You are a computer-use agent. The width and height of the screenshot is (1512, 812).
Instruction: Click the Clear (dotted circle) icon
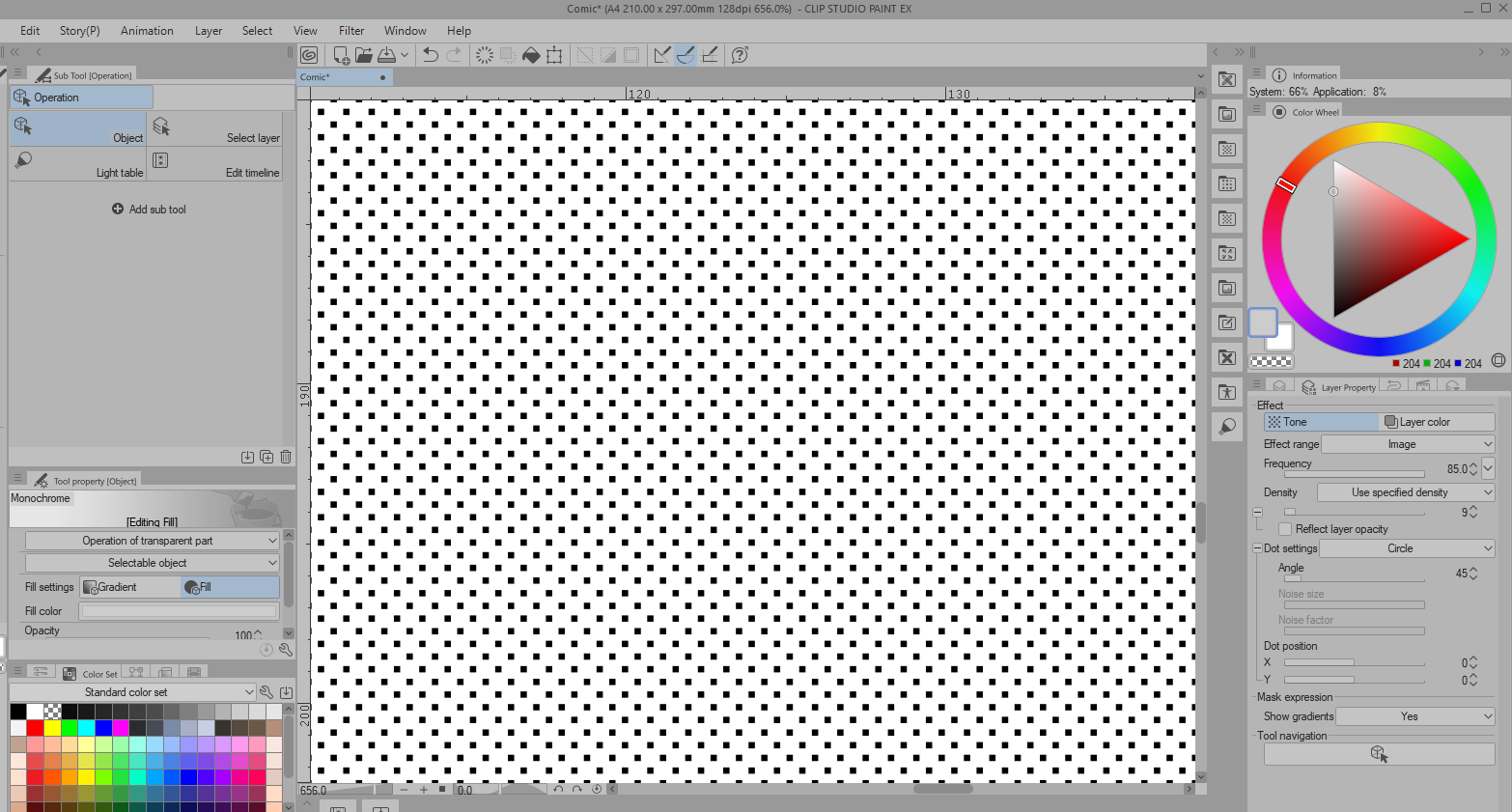coord(485,55)
